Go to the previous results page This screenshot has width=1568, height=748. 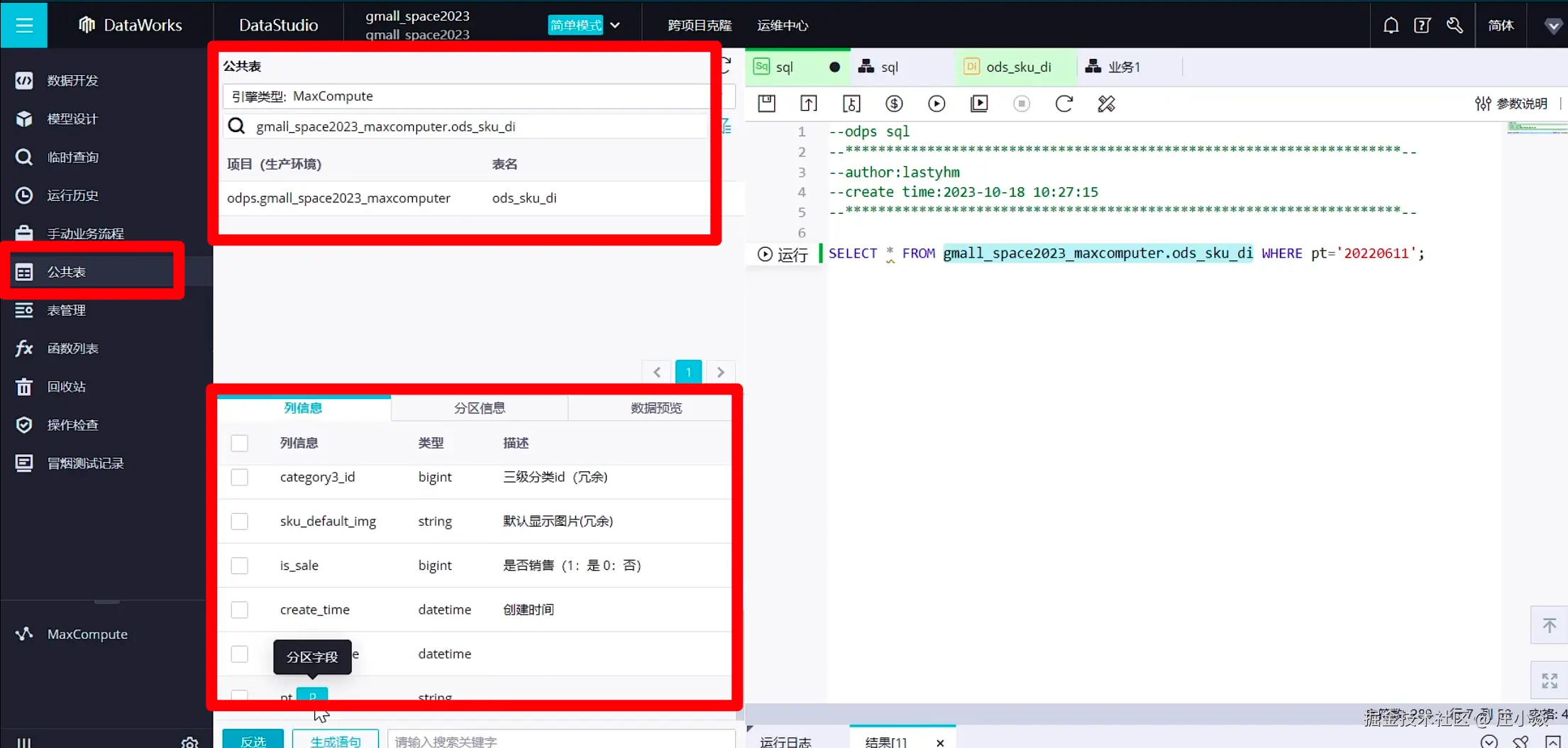[x=657, y=372]
